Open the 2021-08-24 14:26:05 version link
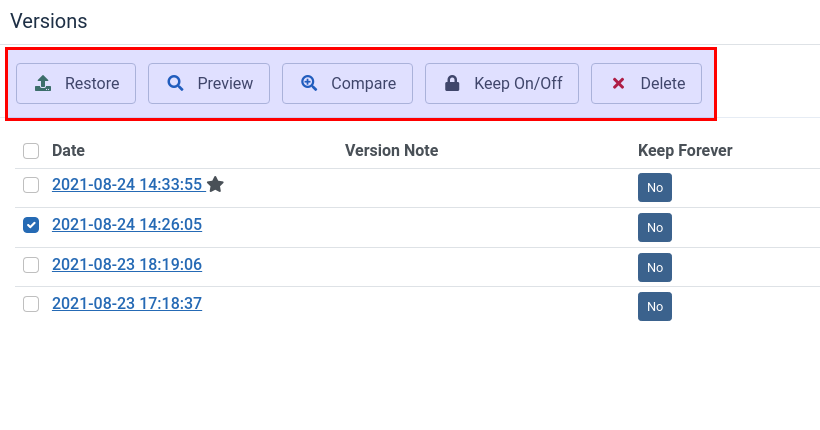The width and height of the screenshot is (820, 430). coord(127,225)
